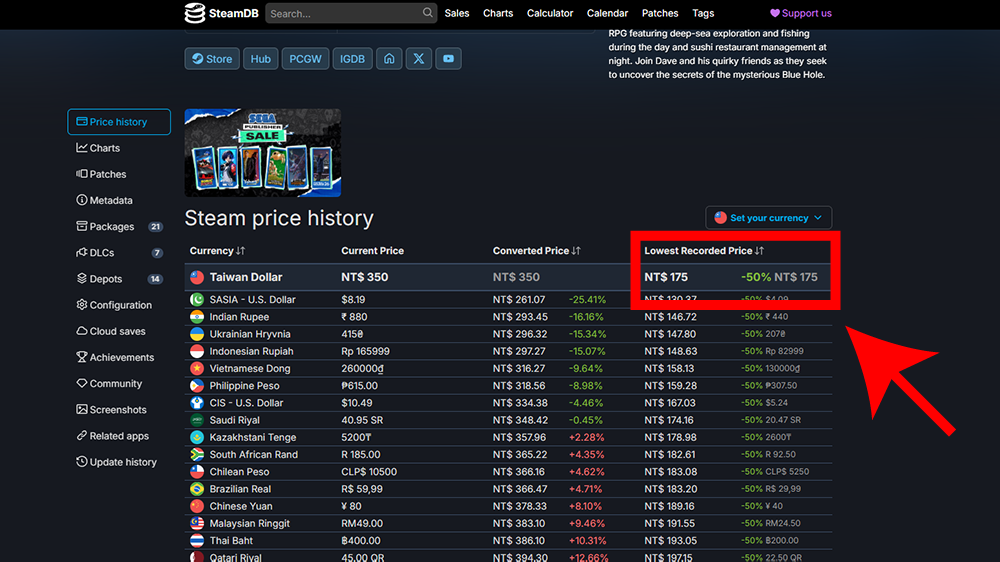Click the Current Price column header
Screen dimensions: 1000x562
(372, 251)
